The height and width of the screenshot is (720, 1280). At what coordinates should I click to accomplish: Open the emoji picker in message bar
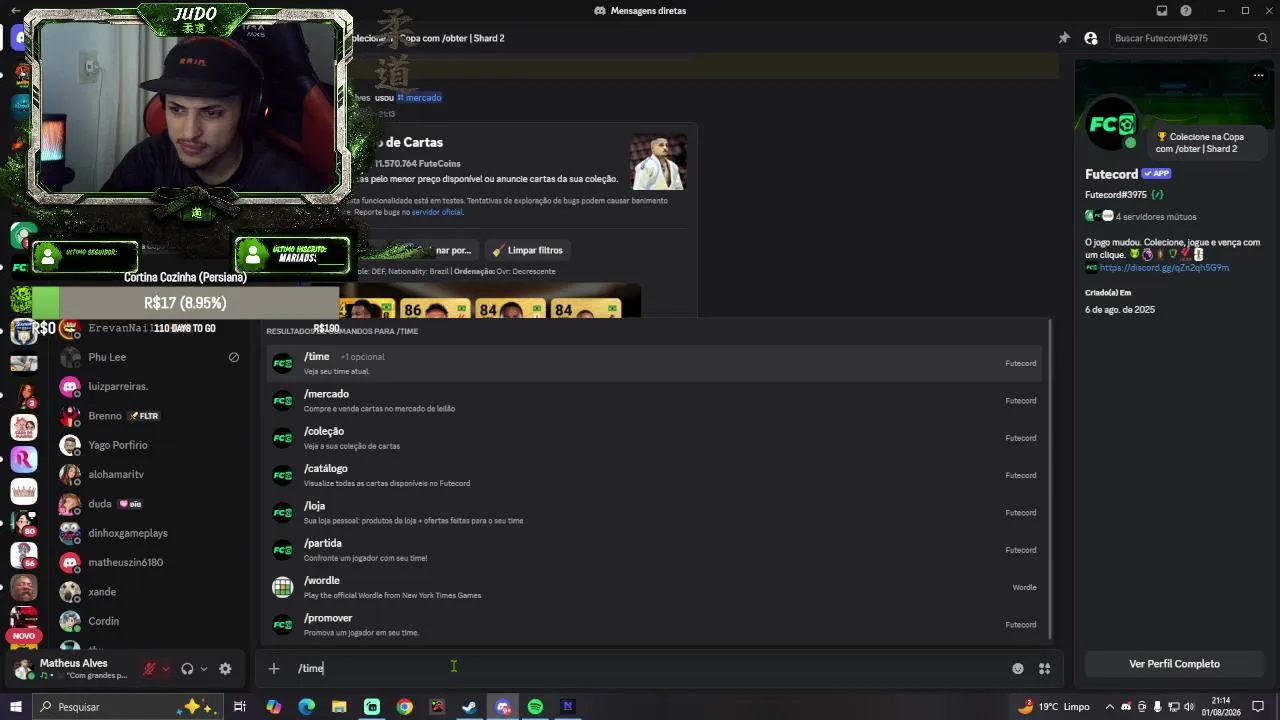click(1018, 669)
